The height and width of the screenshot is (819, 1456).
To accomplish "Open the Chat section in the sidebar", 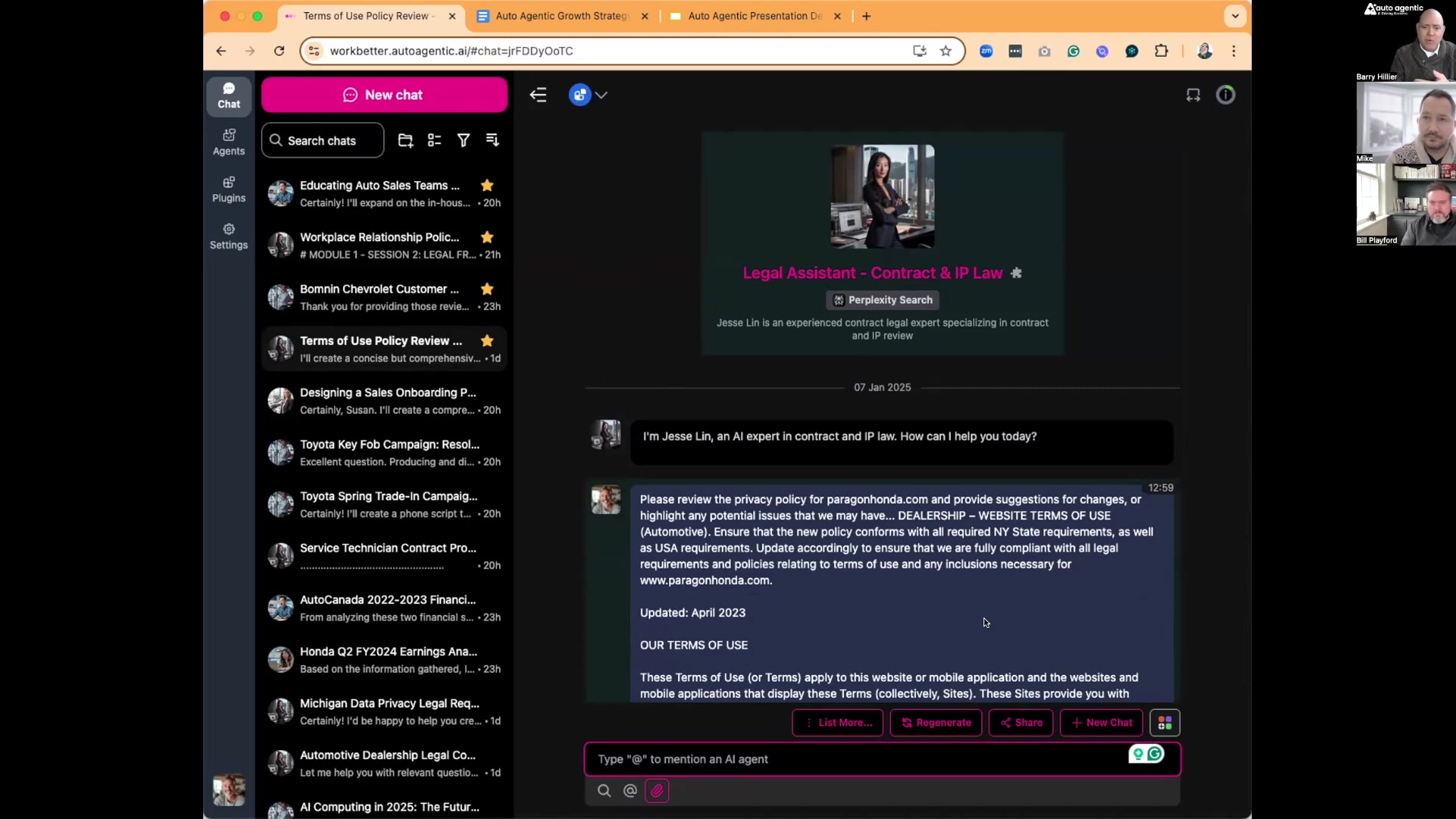I will tap(228, 96).
